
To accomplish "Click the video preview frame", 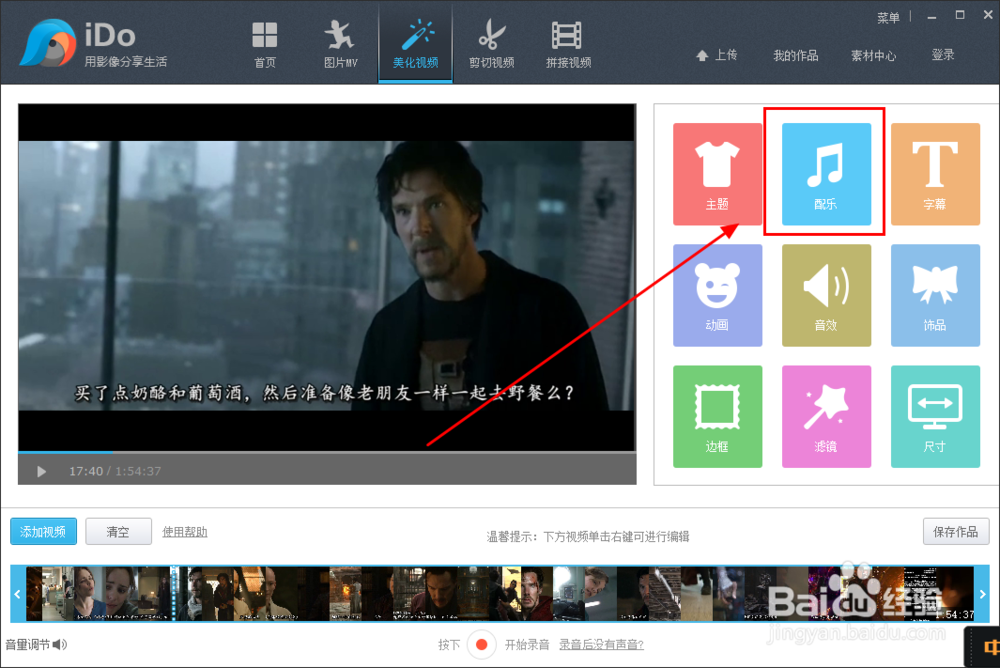I will pyautogui.click(x=327, y=277).
